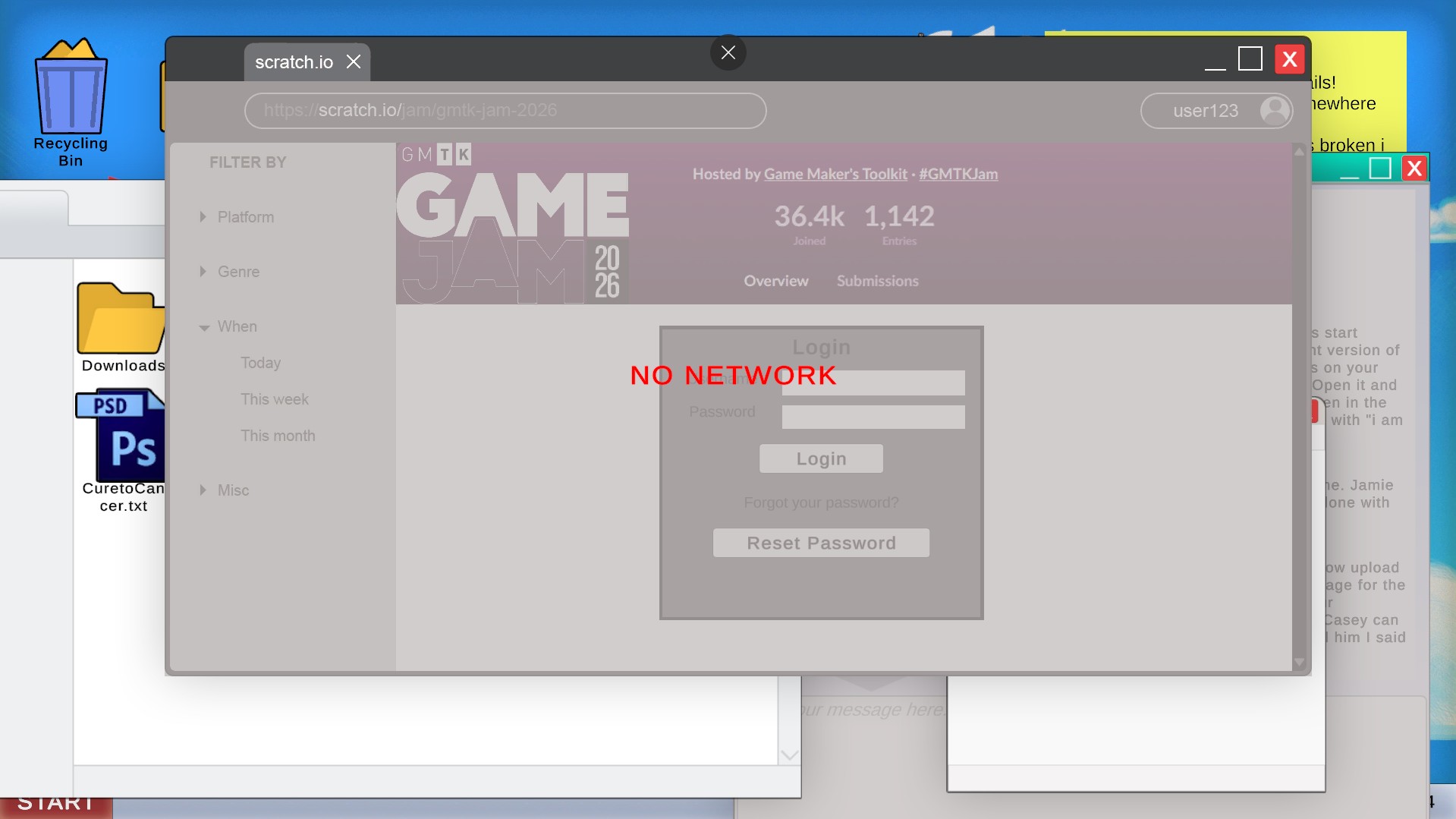Open the Recycling Bin desktop icon

[x=71, y=102]
